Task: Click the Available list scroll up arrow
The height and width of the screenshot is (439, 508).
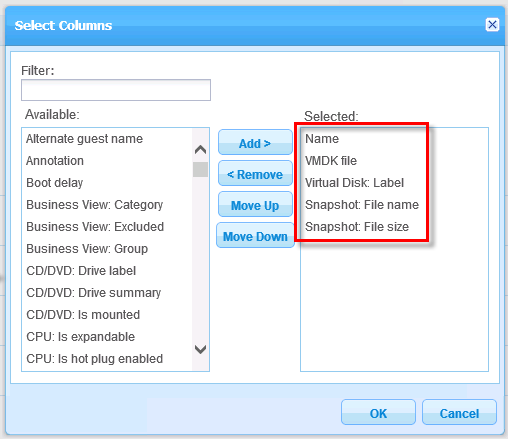Action: 200,150
